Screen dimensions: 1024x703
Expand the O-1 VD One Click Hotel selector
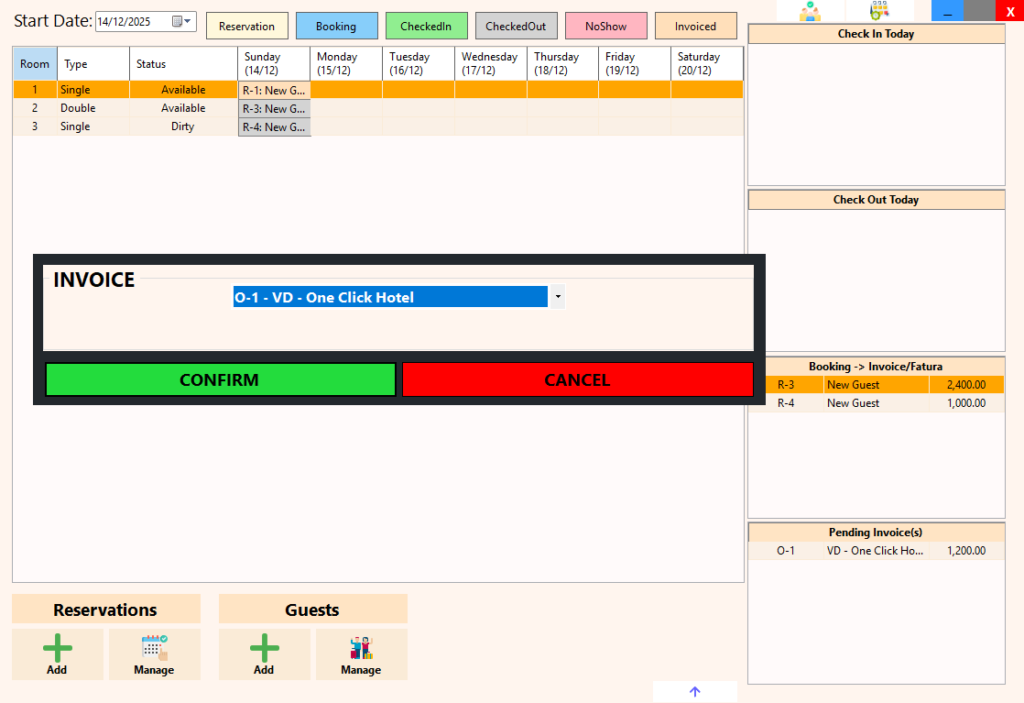point(557,297)
